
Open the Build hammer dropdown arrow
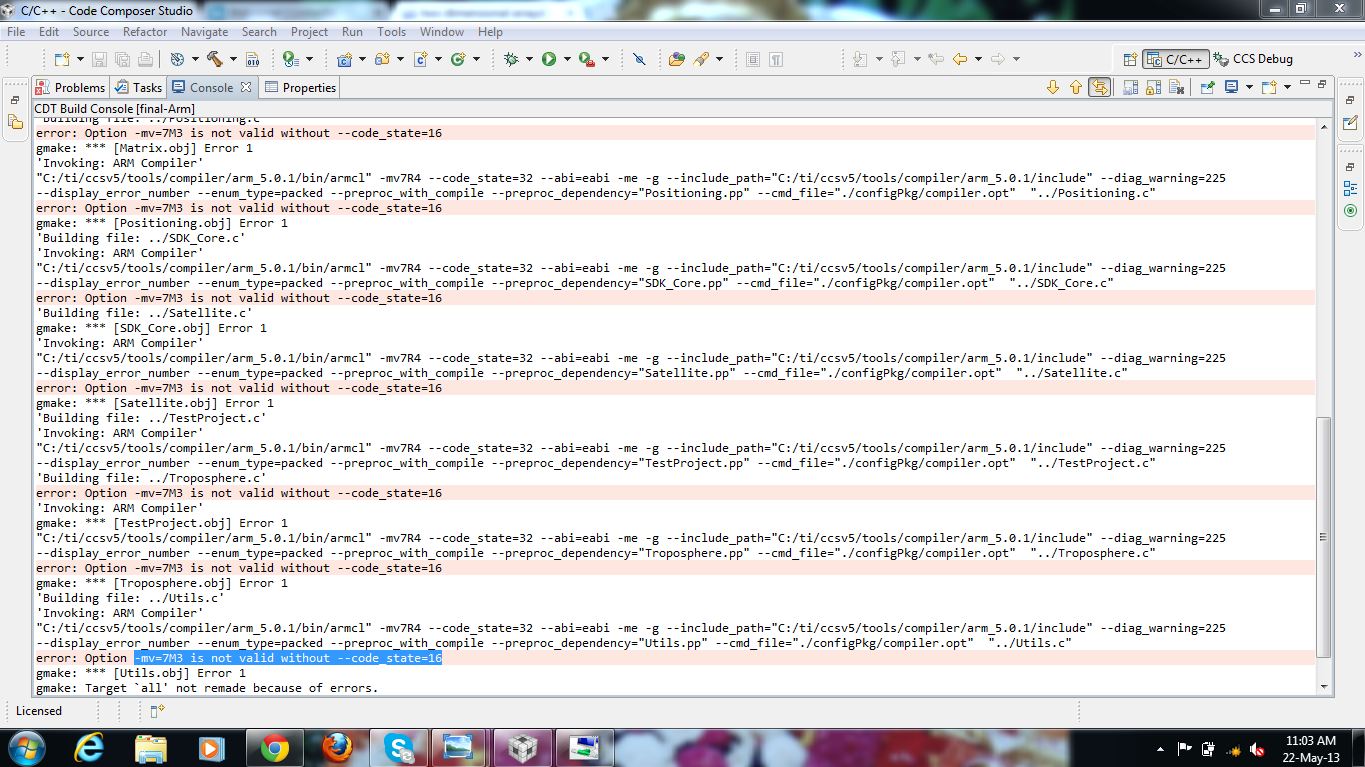[233, 59]
